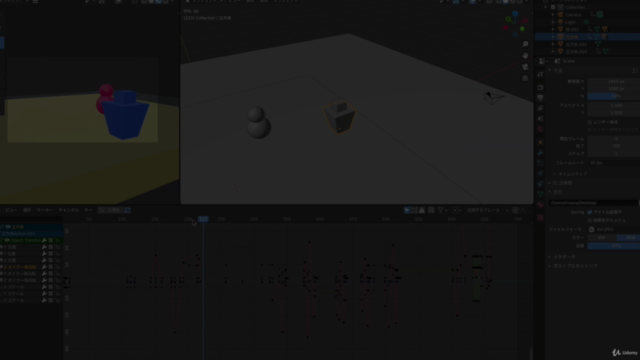Image resolution: width=640 pixels, height=360 pixels.
Task: Open the World properties tab icon
Action: [x=540, y=129]
